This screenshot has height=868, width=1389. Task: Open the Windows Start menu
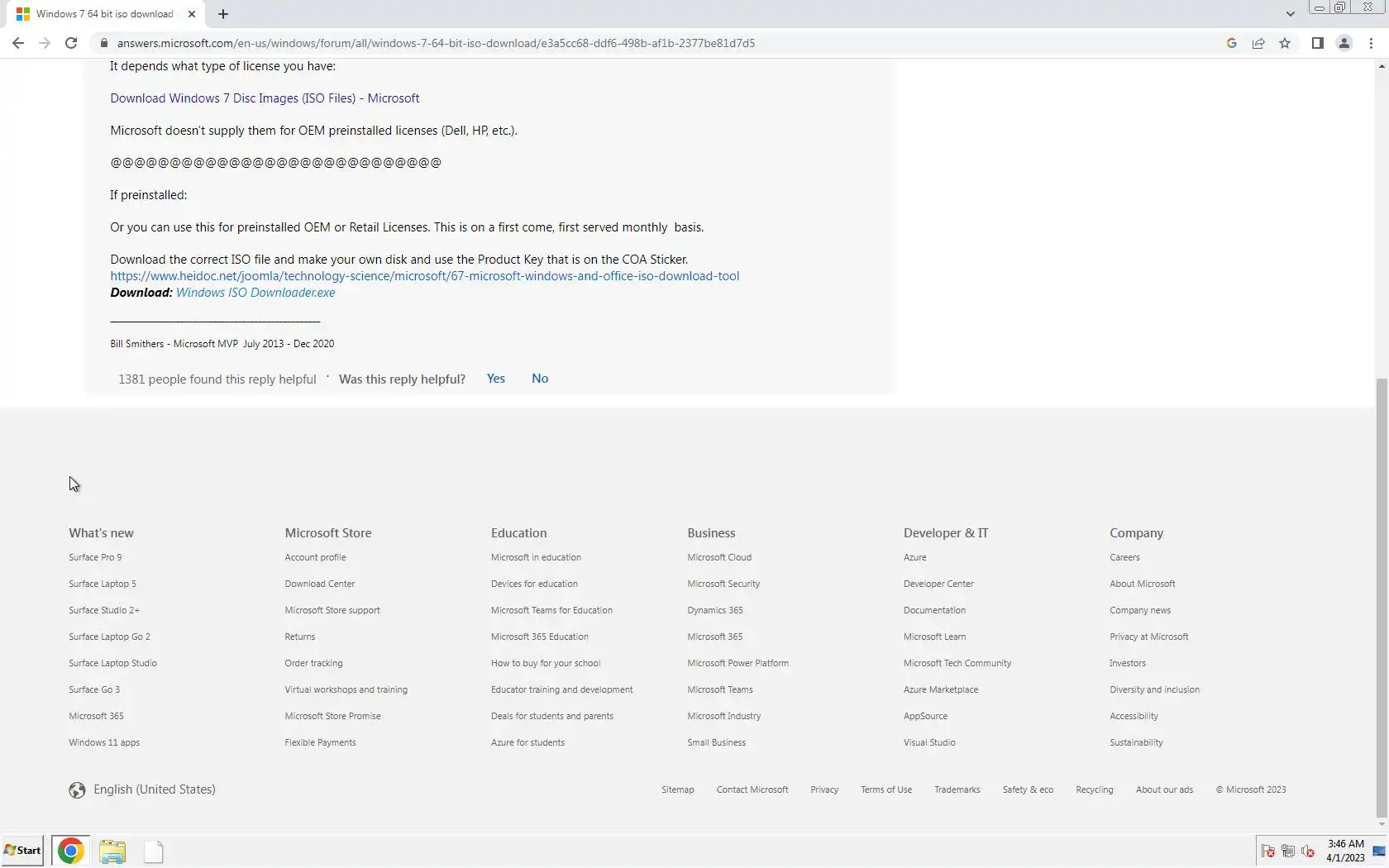click(23, 851)
